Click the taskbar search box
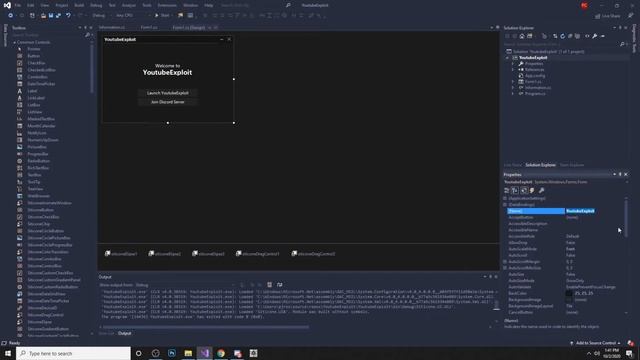Image resolution: width=640 pixels, height=360 pixels. pyautogui.click(x=73, y=353)
